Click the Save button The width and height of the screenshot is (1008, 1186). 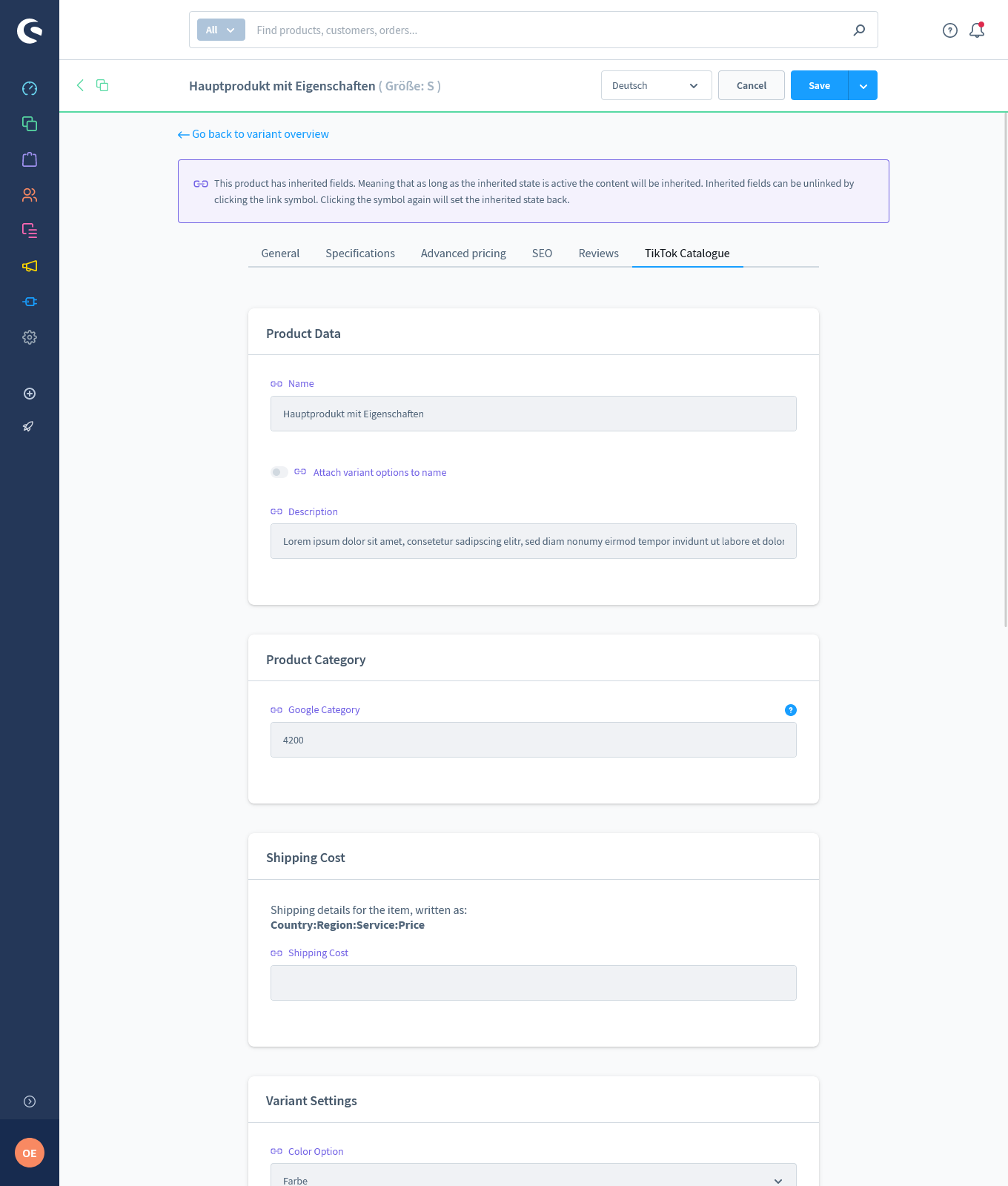[819, 85]
